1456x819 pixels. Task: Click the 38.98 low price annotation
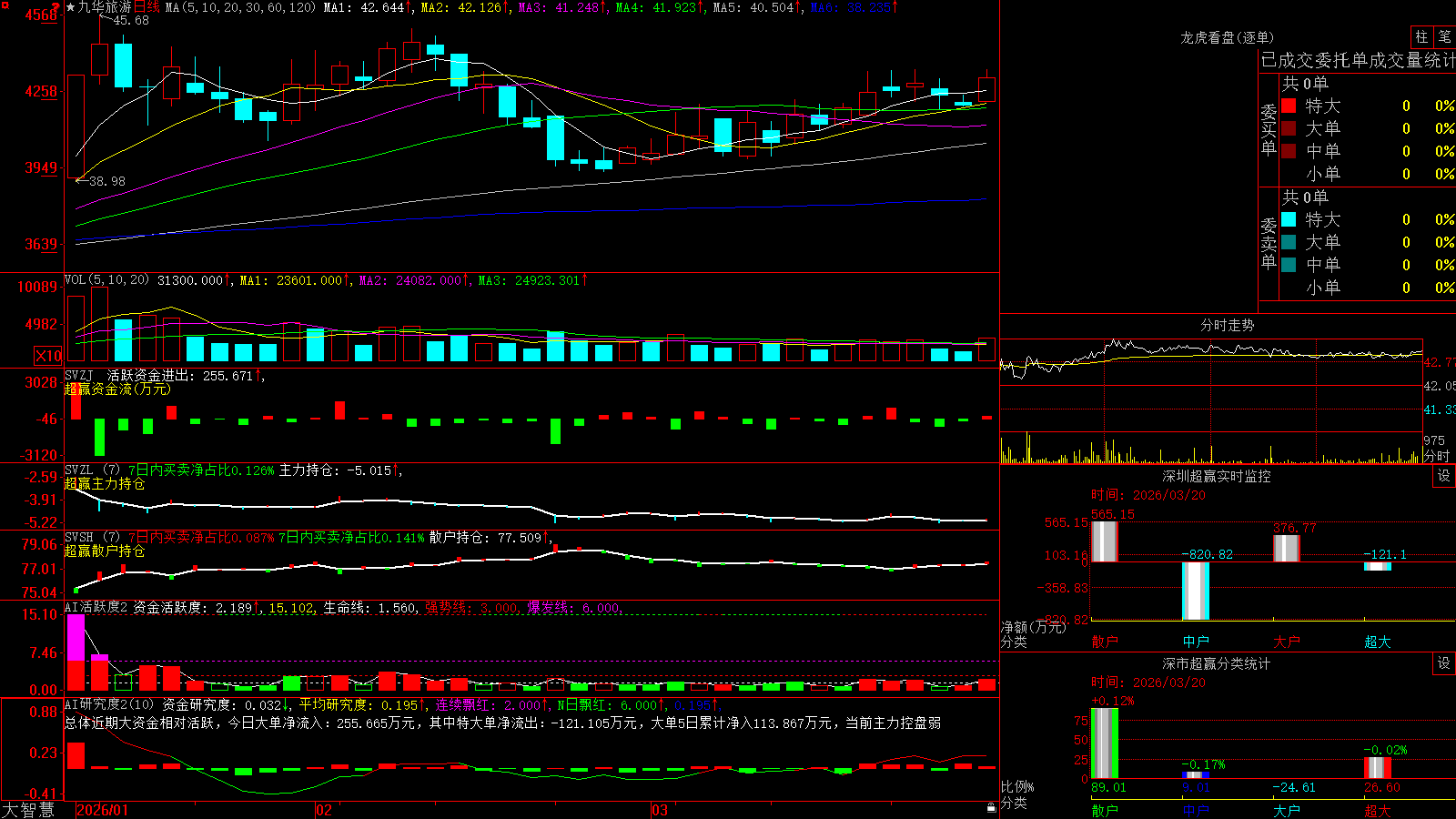[107, 181]
